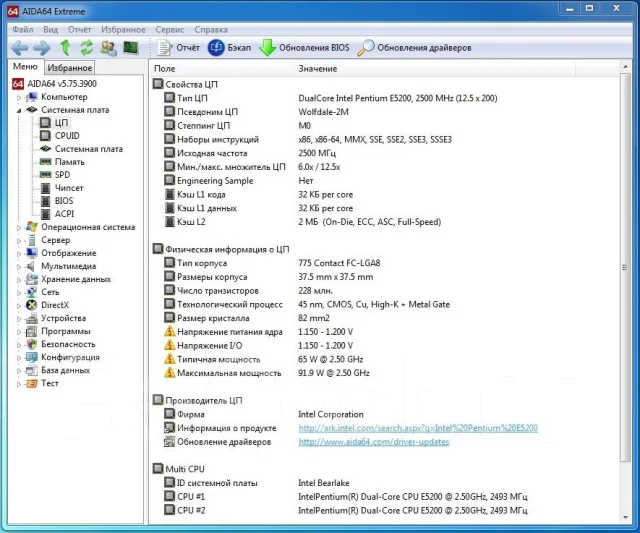Switch to the Избранное tab
Screen dimensions: 640x533
tap(69, 67)
